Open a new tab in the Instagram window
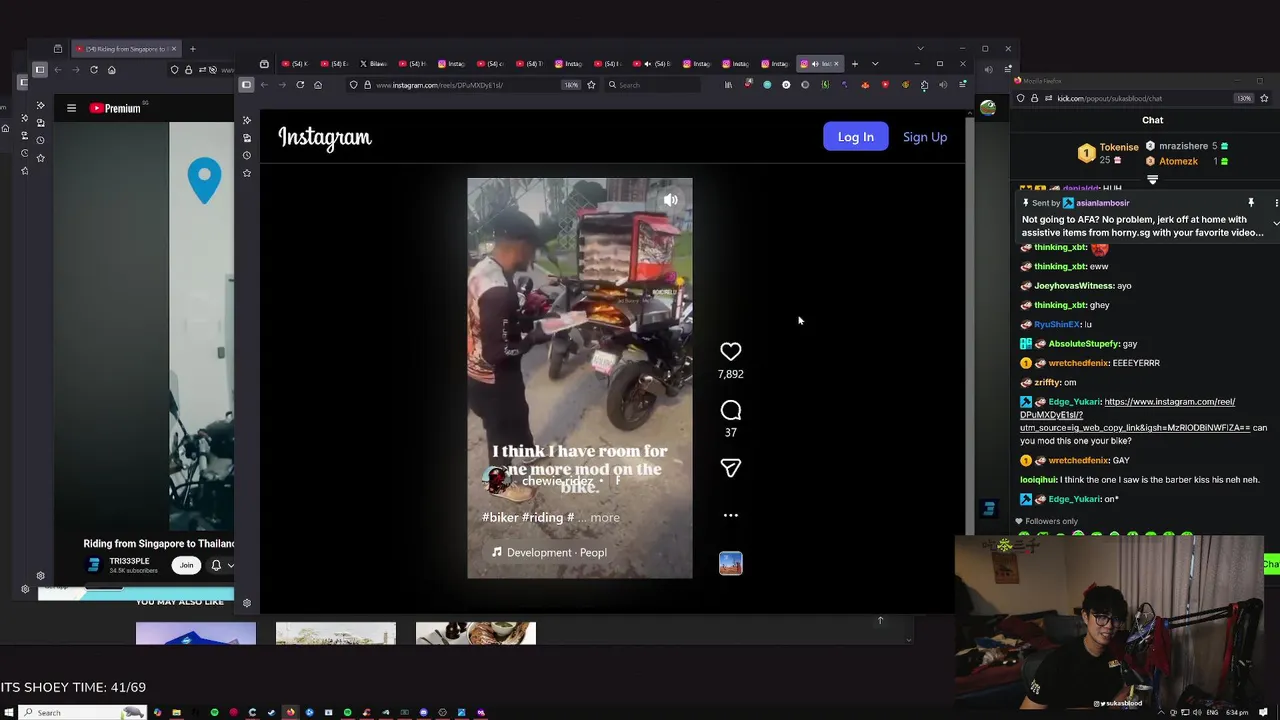The image size is (1280, 720). click(x=854, y=64)
